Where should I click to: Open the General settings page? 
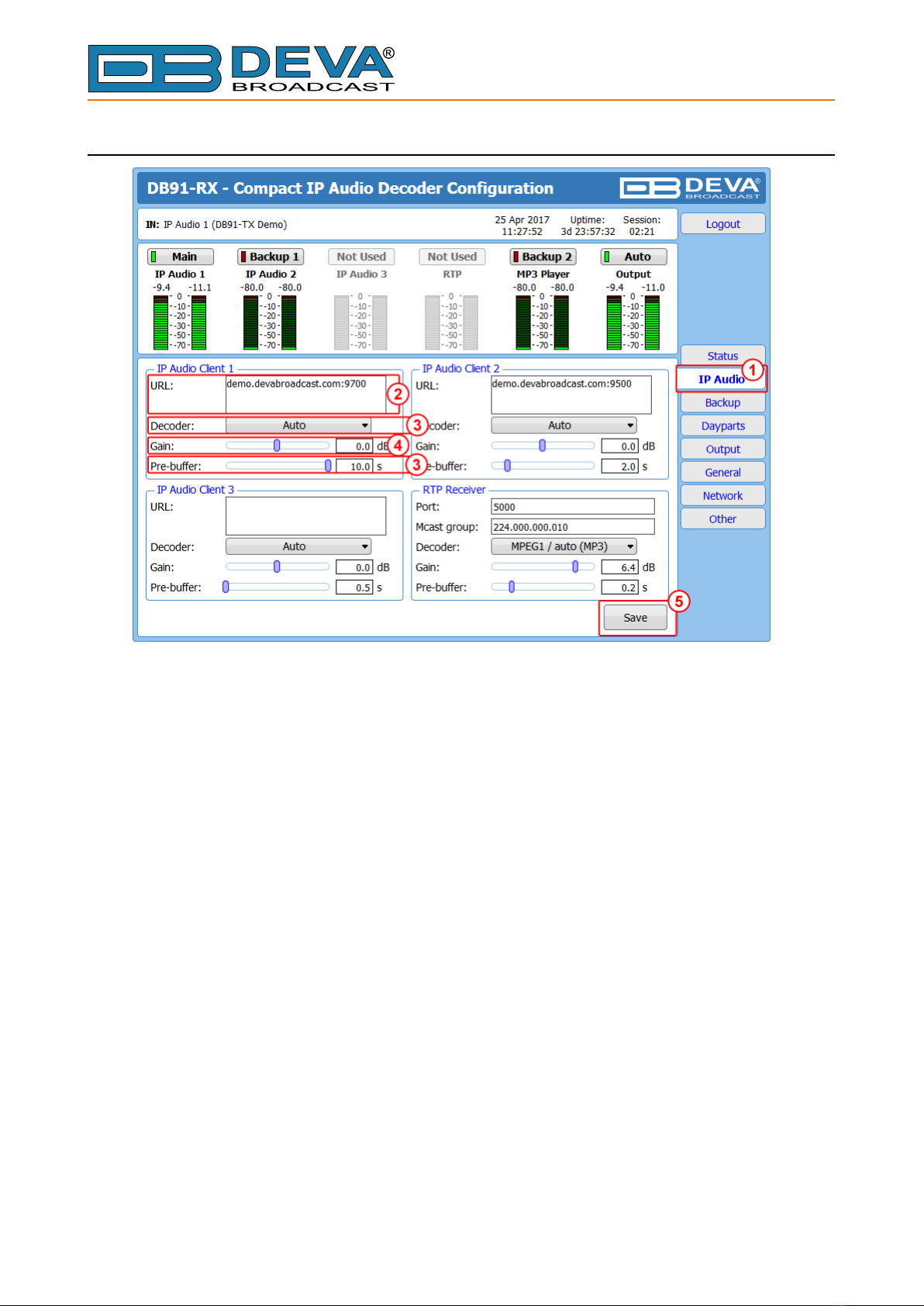(722, 472)
